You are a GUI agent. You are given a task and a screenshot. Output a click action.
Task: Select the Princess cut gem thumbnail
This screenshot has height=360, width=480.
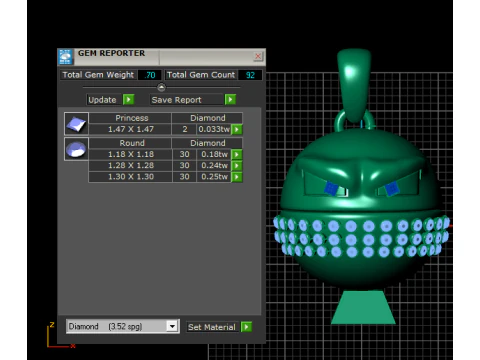tap(76, 124)
